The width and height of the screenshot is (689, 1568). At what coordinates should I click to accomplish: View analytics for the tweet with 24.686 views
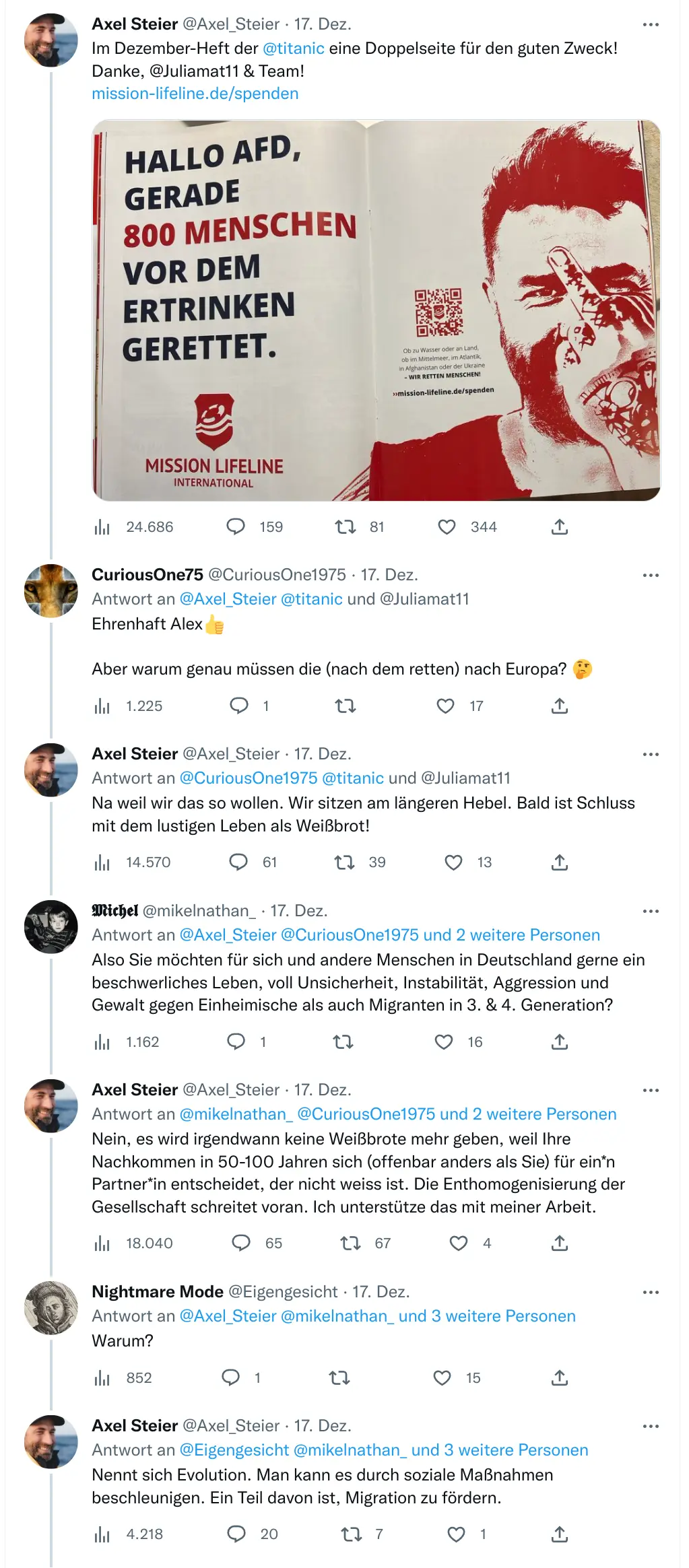tap(102, 527)
